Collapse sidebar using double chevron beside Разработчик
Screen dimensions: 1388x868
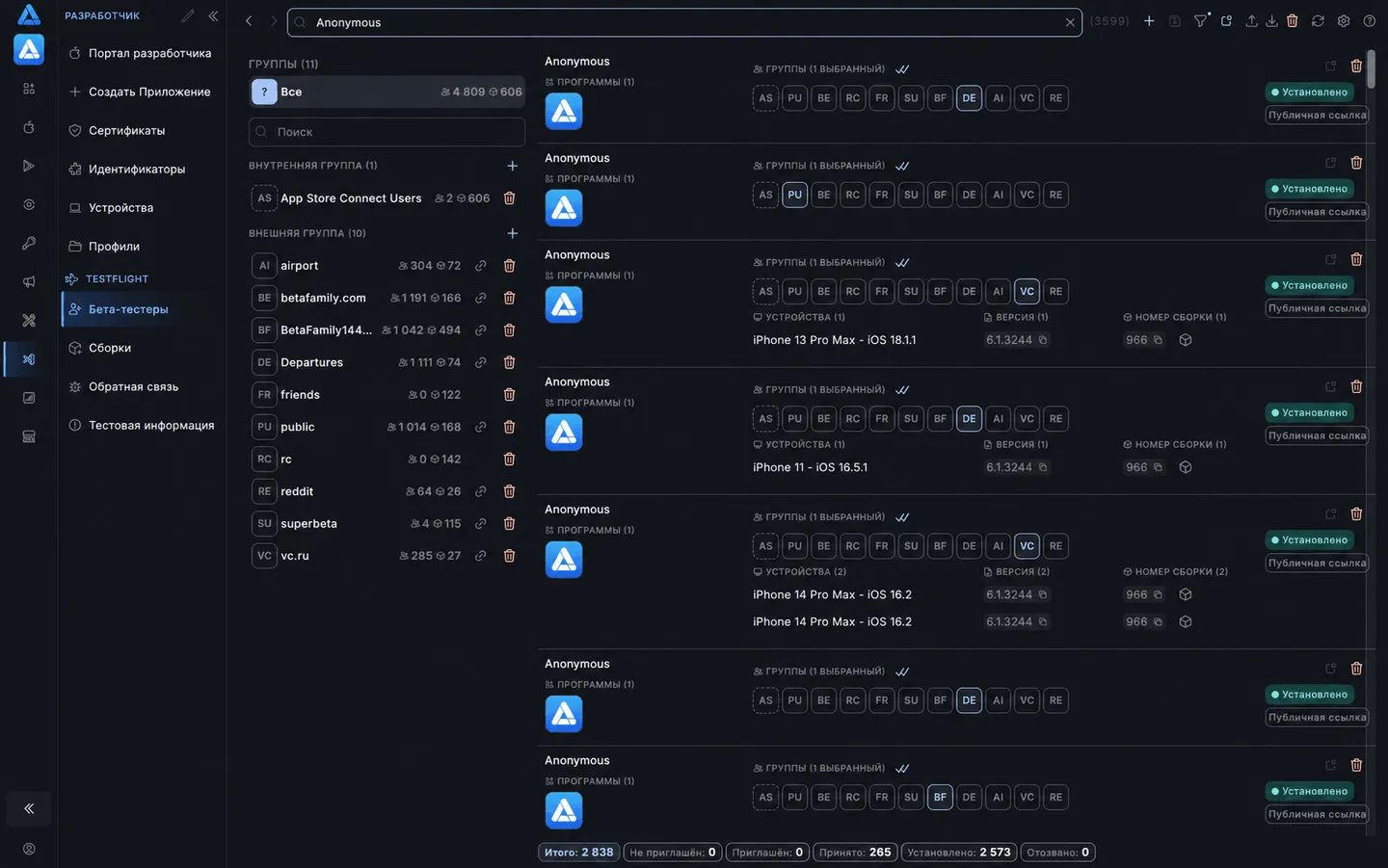213,15
